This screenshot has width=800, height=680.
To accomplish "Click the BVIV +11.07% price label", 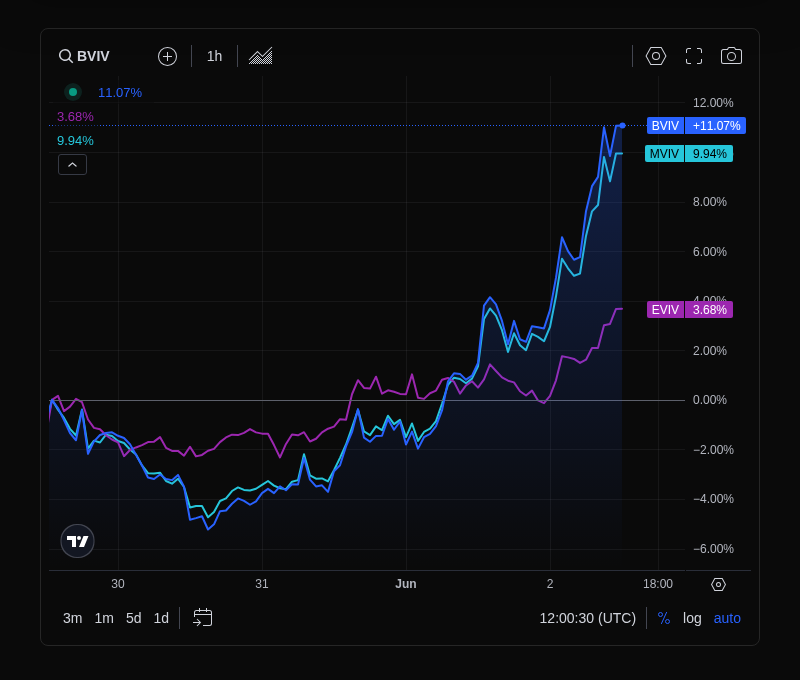I will (696, 125).
